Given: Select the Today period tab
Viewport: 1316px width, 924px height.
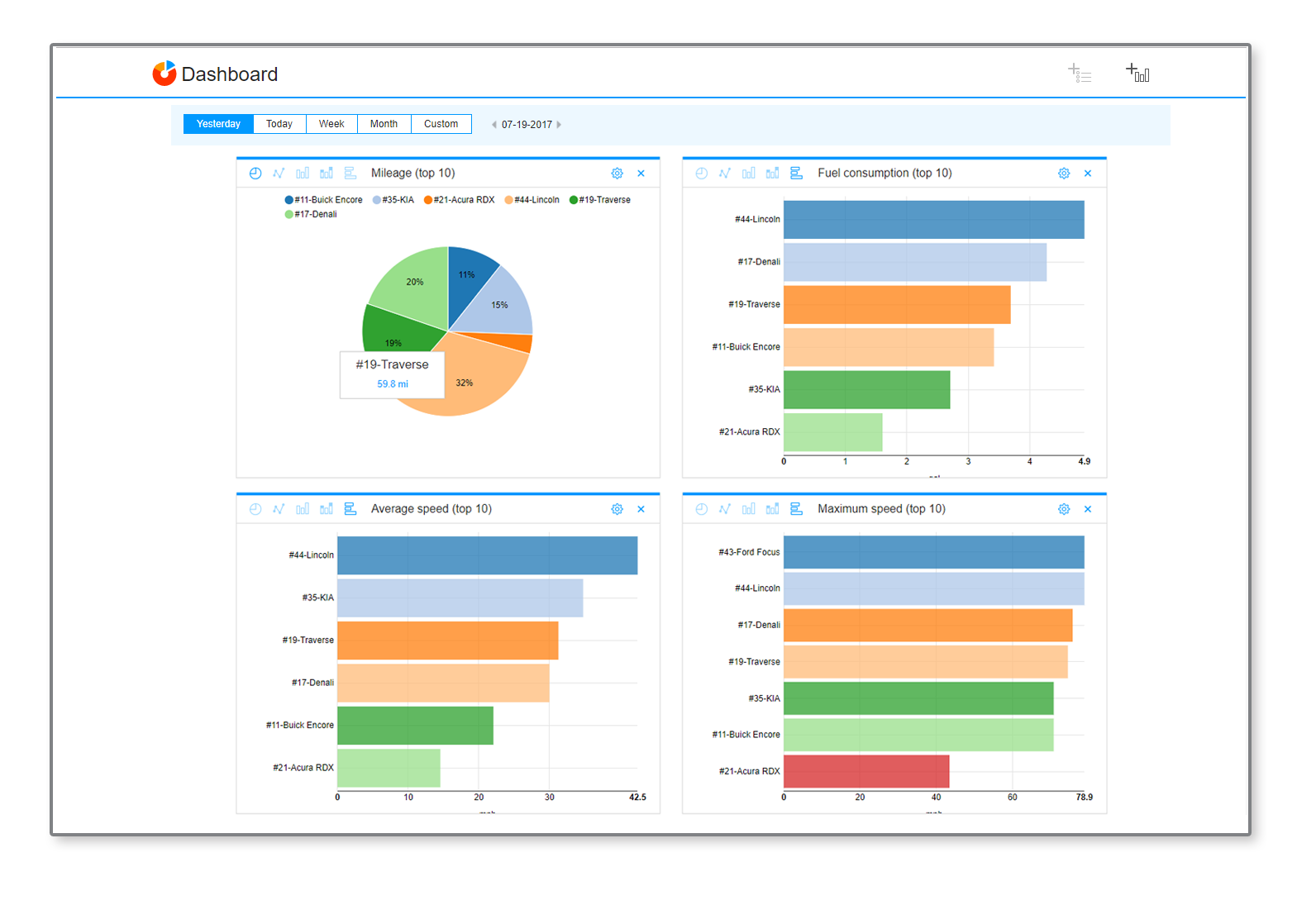Looking at the screenshot, I should [279, 124].
